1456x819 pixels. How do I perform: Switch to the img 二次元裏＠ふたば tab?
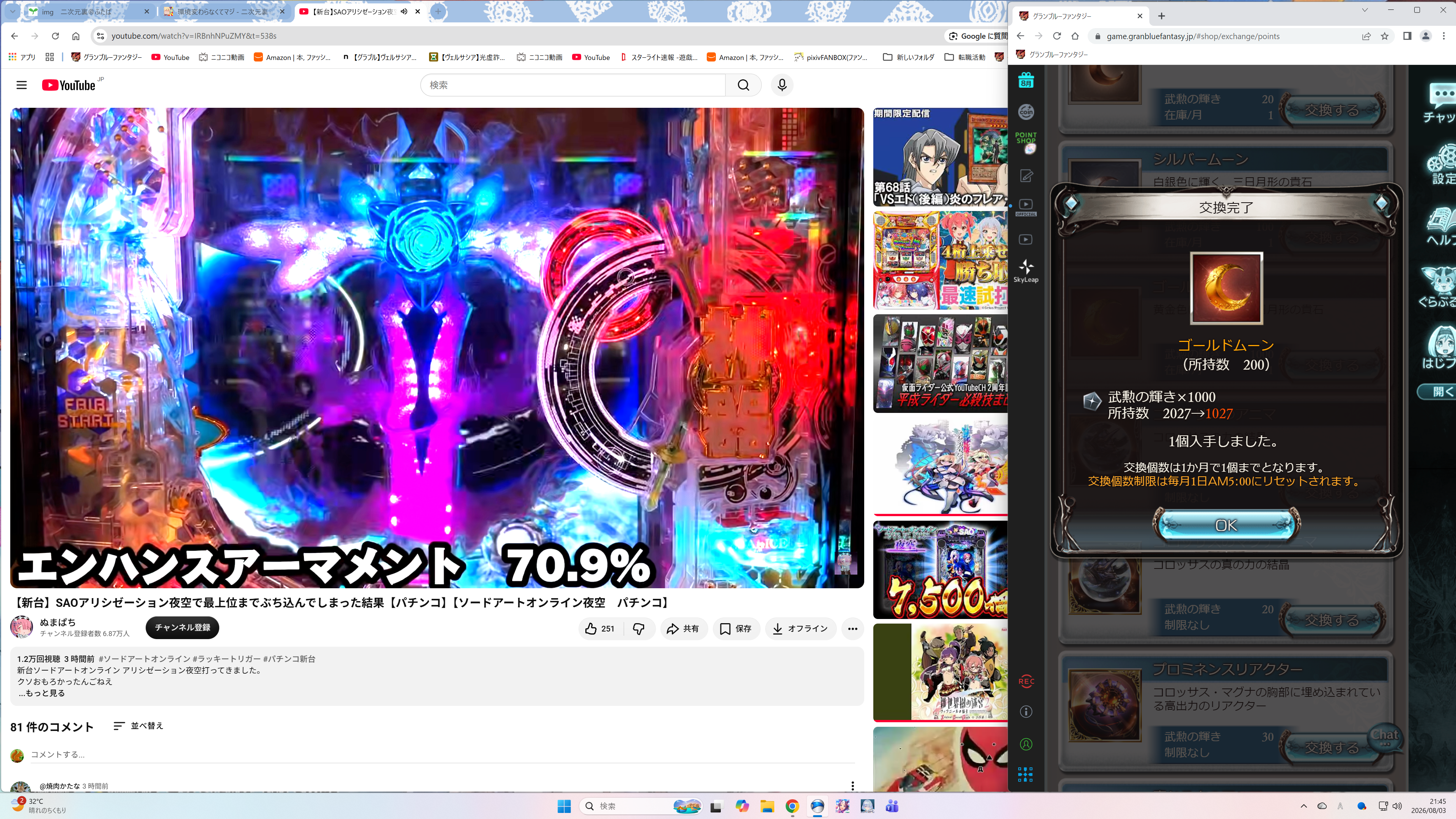[x=88, y=11]
